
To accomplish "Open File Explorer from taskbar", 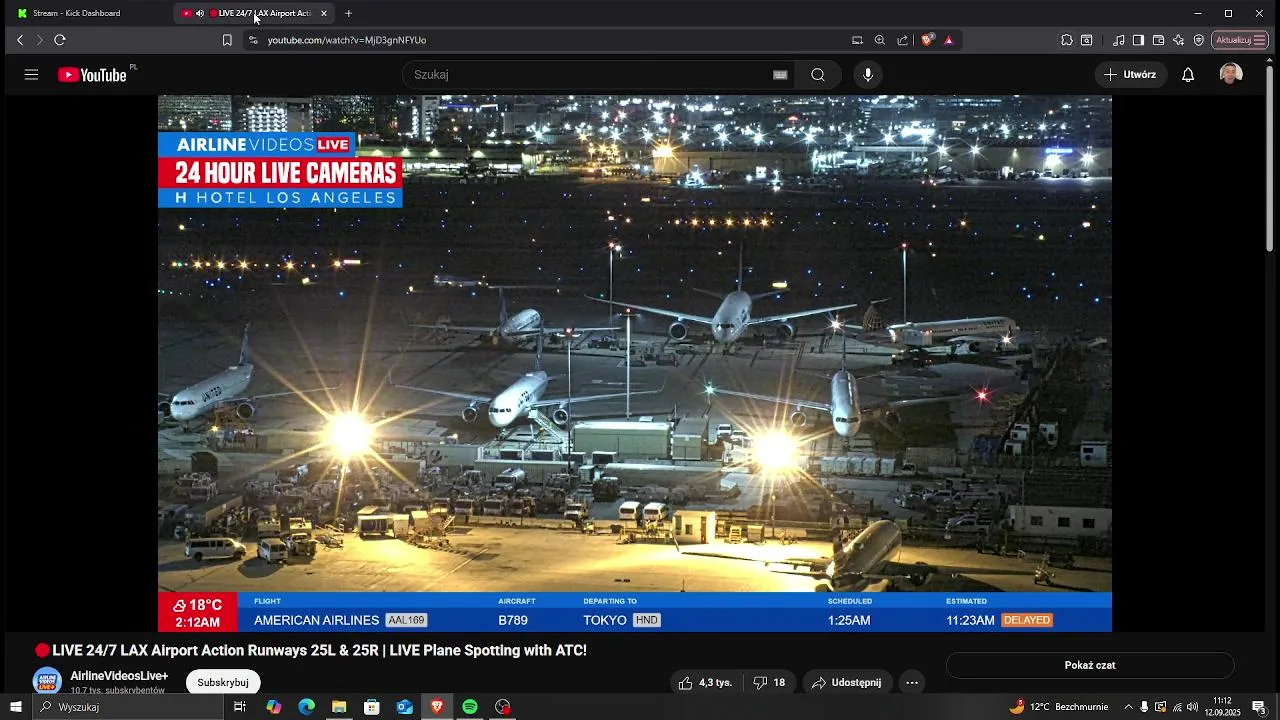I will [x=339, y=707].
